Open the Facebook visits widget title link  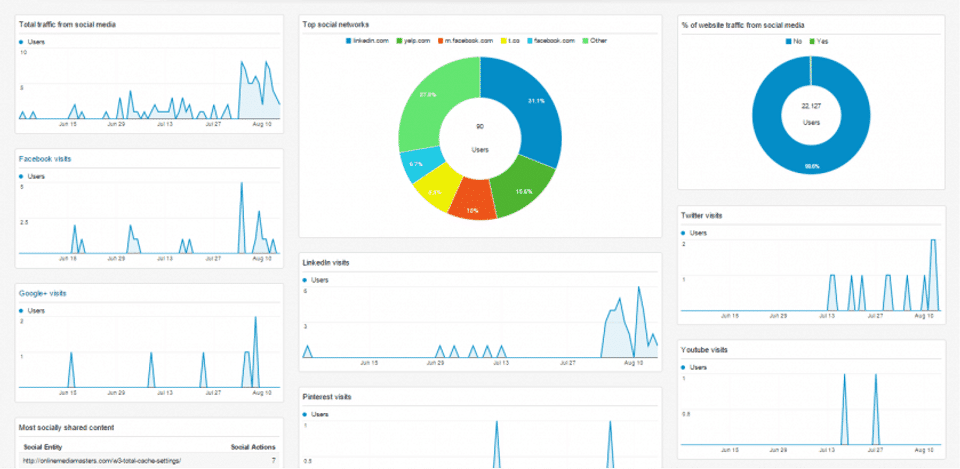click(45, 159)
